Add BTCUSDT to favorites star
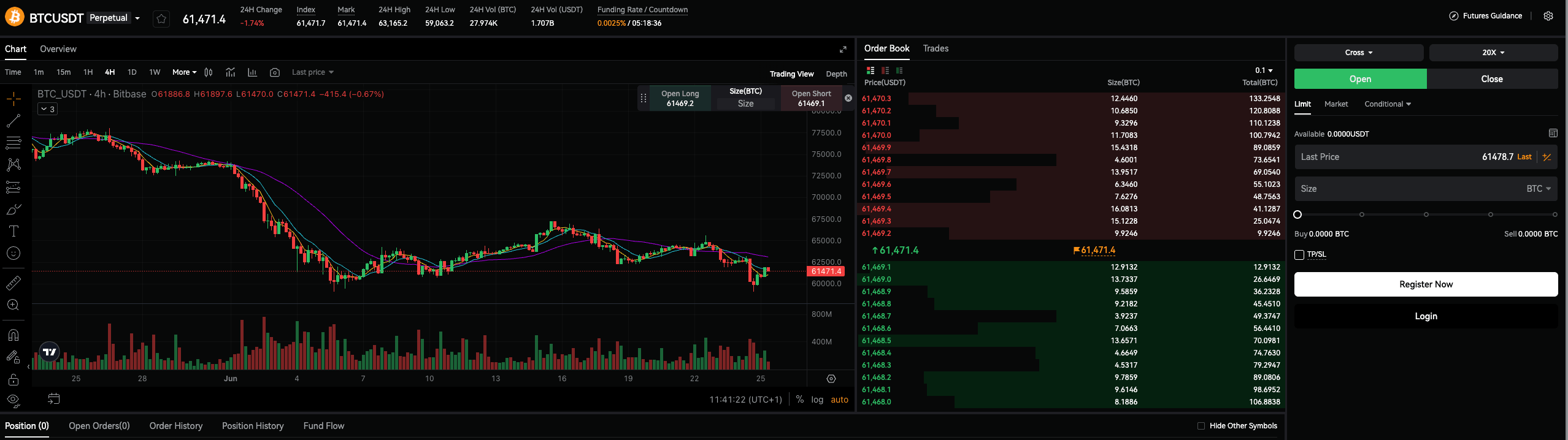Viewport: 1568px width, 440px height. point(161,19)
